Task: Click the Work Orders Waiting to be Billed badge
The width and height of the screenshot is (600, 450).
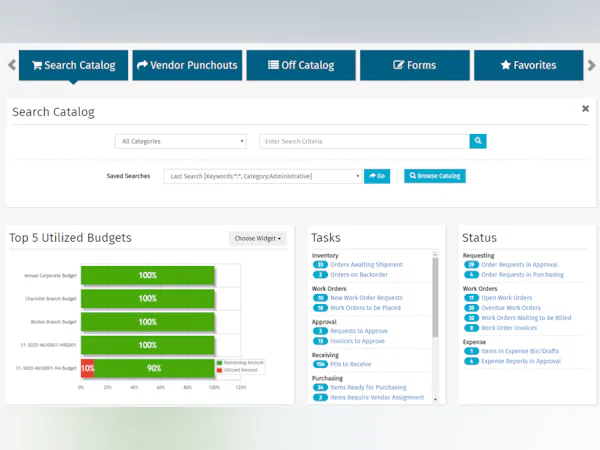Action: click(471, 318)
